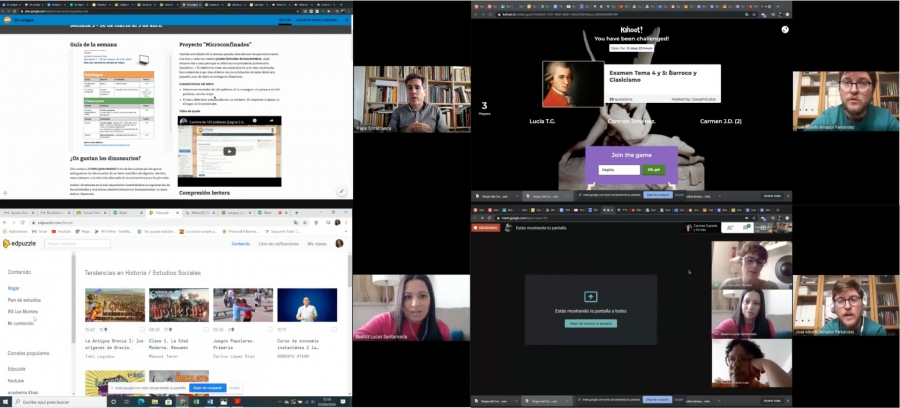
Task: Switch to the Contenido tab in edpuzzle
Action: (x=240, y=244)
